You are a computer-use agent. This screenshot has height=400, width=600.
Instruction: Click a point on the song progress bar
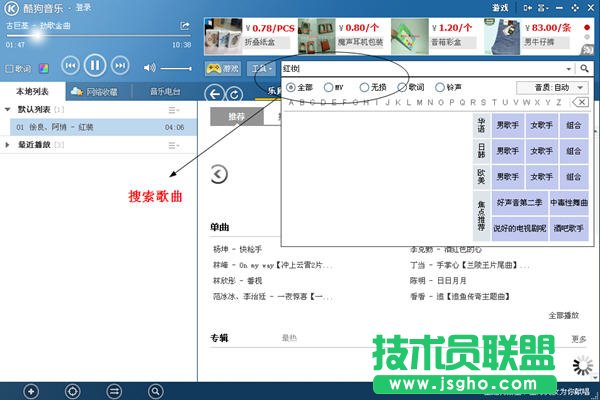pos(98,36)
